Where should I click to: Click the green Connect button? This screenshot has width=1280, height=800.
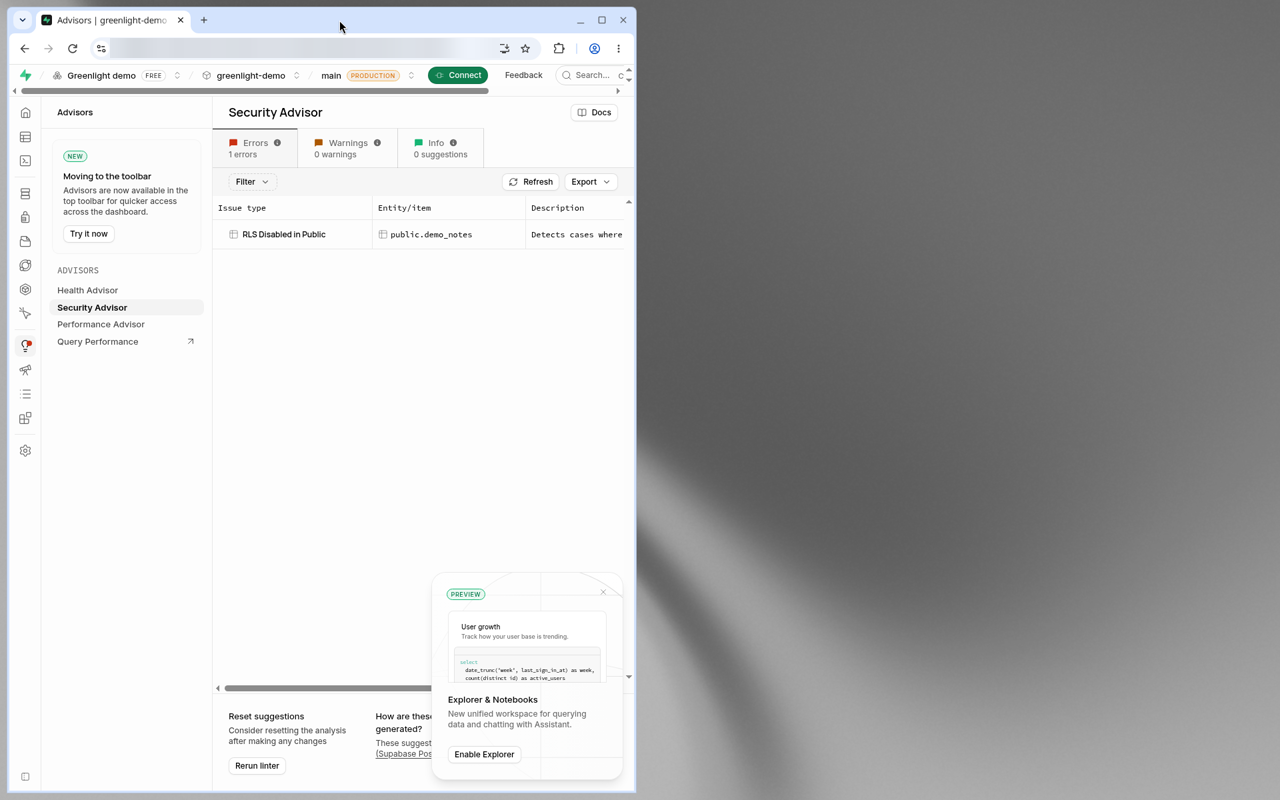[458, 75]
